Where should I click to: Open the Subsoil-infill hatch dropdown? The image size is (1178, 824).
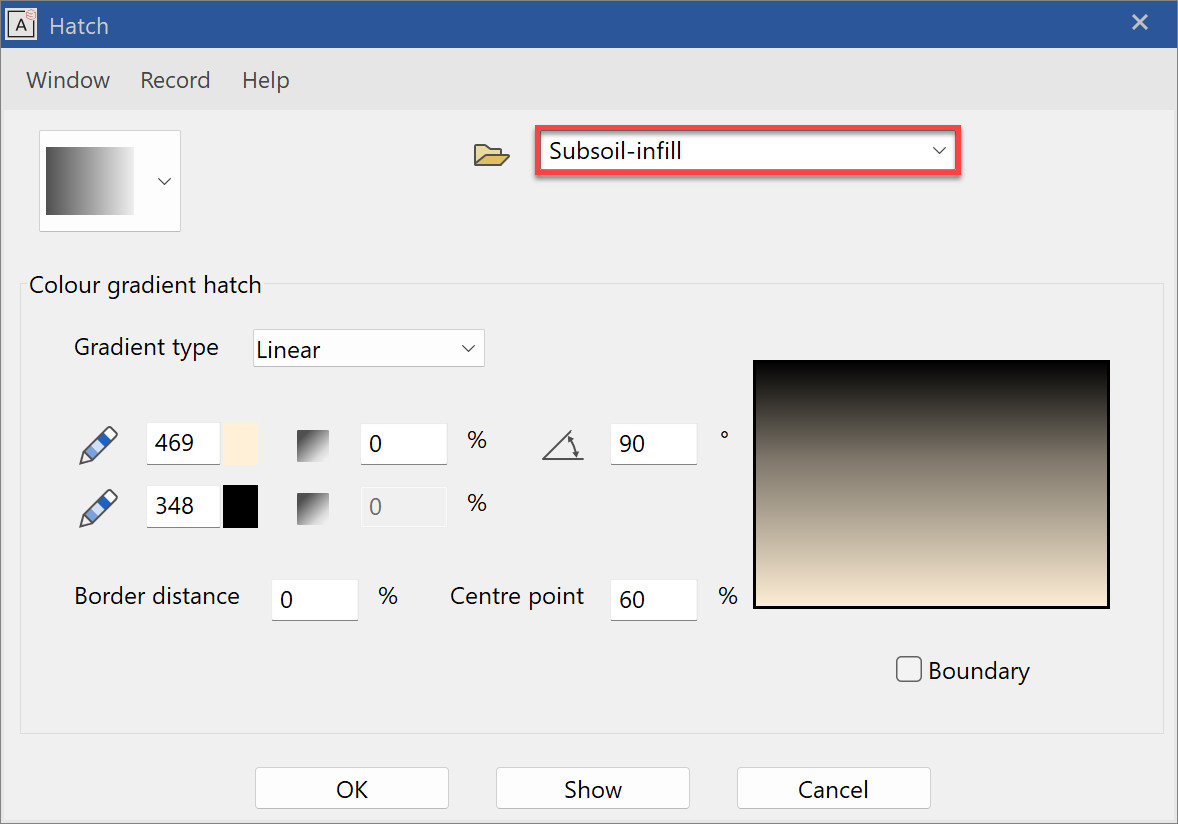pyautogui.click(x=747, y=151)
